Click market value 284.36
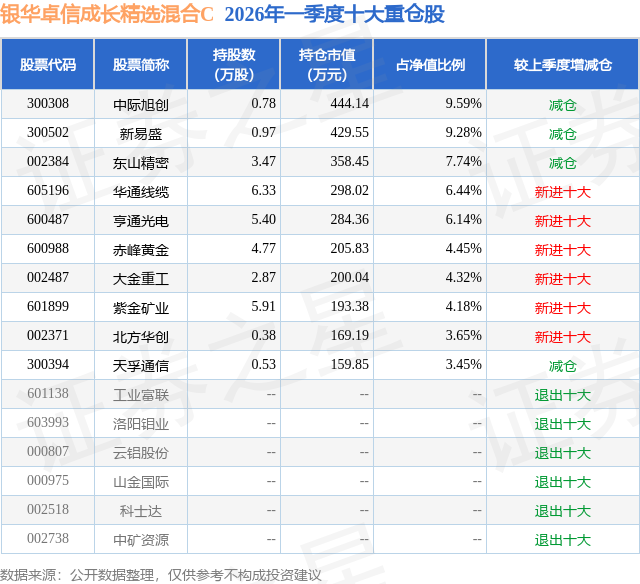The image size is (640, 584). pyautogui.click(x=349, y=220)
